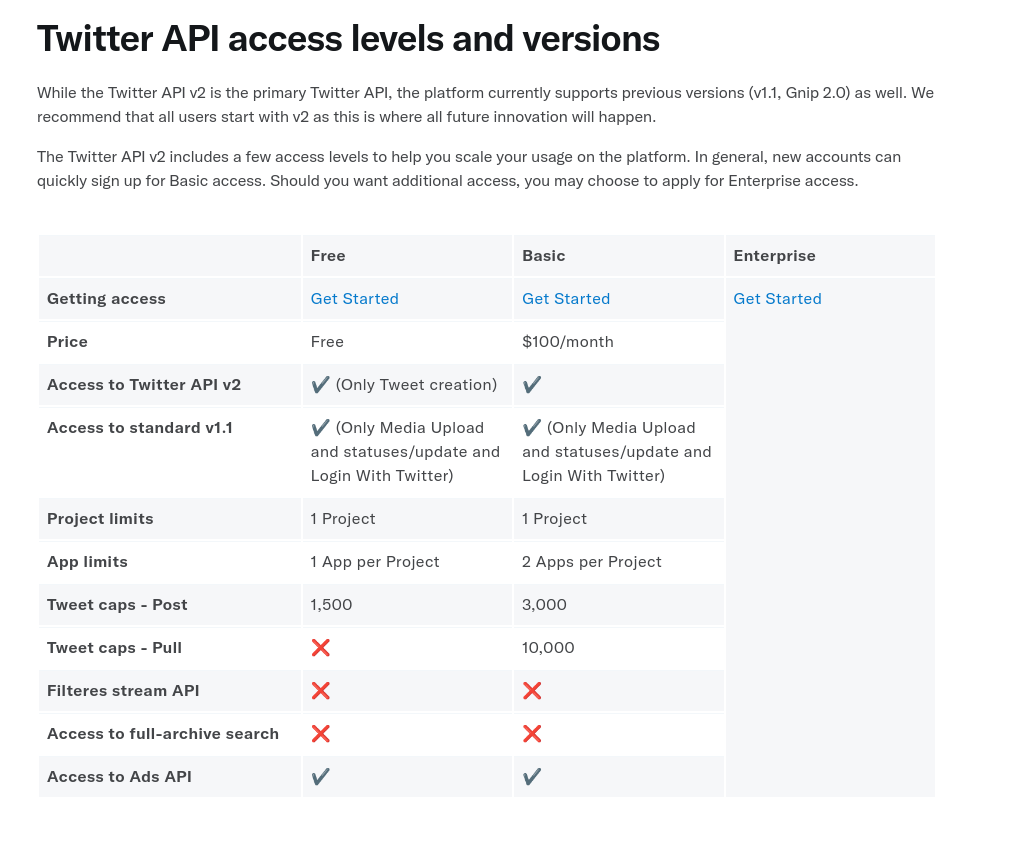Select the Project limits row label
This screenshot has height=856, width=1011.
click(x=100, y=519)
